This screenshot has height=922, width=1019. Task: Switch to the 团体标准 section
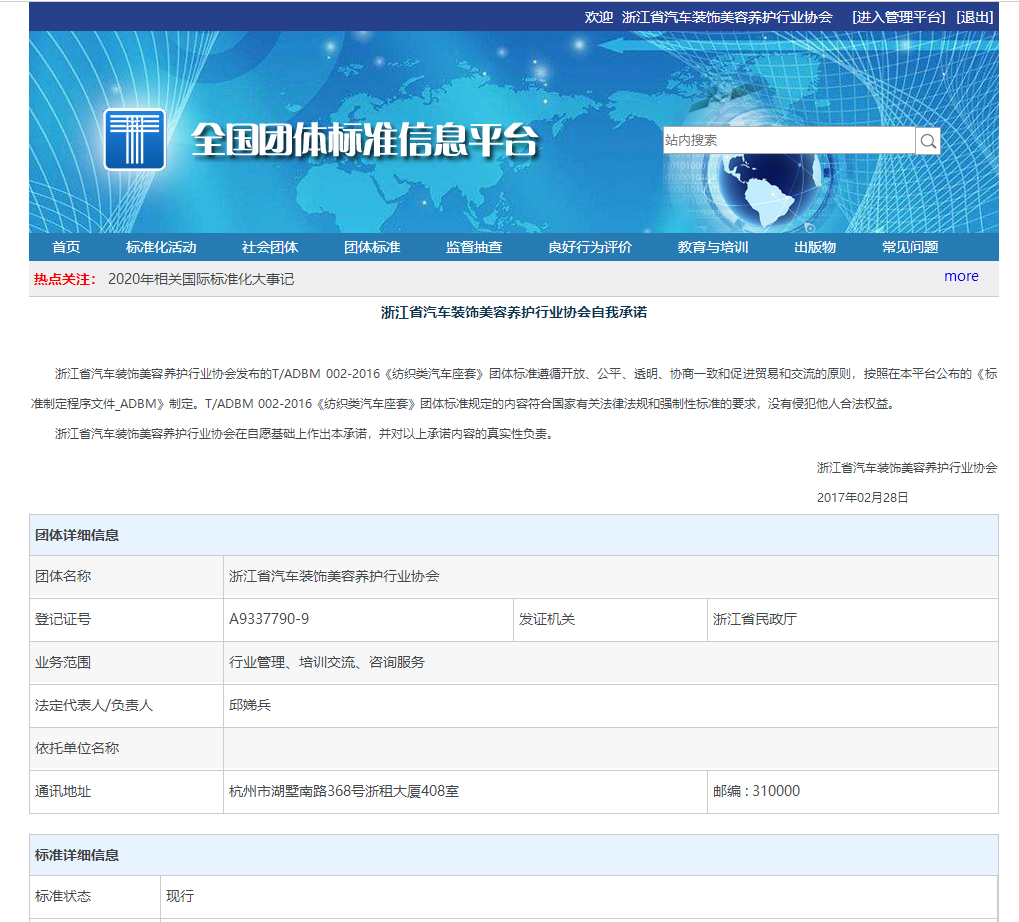pos(370,246)
